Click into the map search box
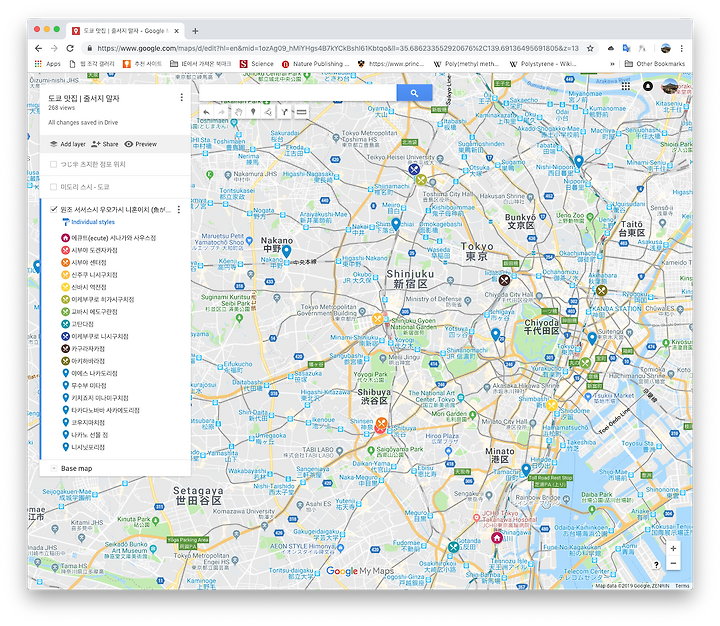The width and height of the screenshot is (720, 626). 298,93
